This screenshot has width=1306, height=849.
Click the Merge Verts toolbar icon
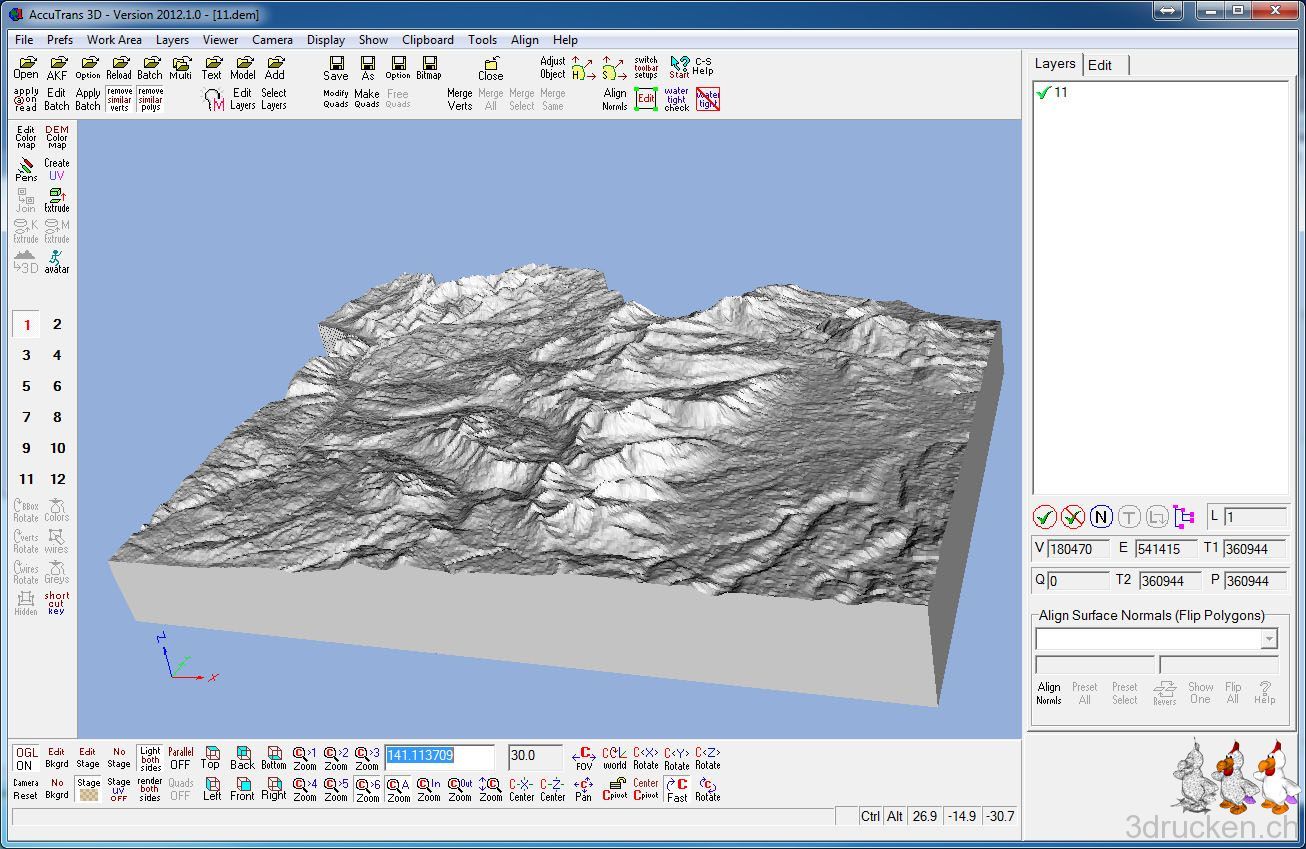[460, 99]
